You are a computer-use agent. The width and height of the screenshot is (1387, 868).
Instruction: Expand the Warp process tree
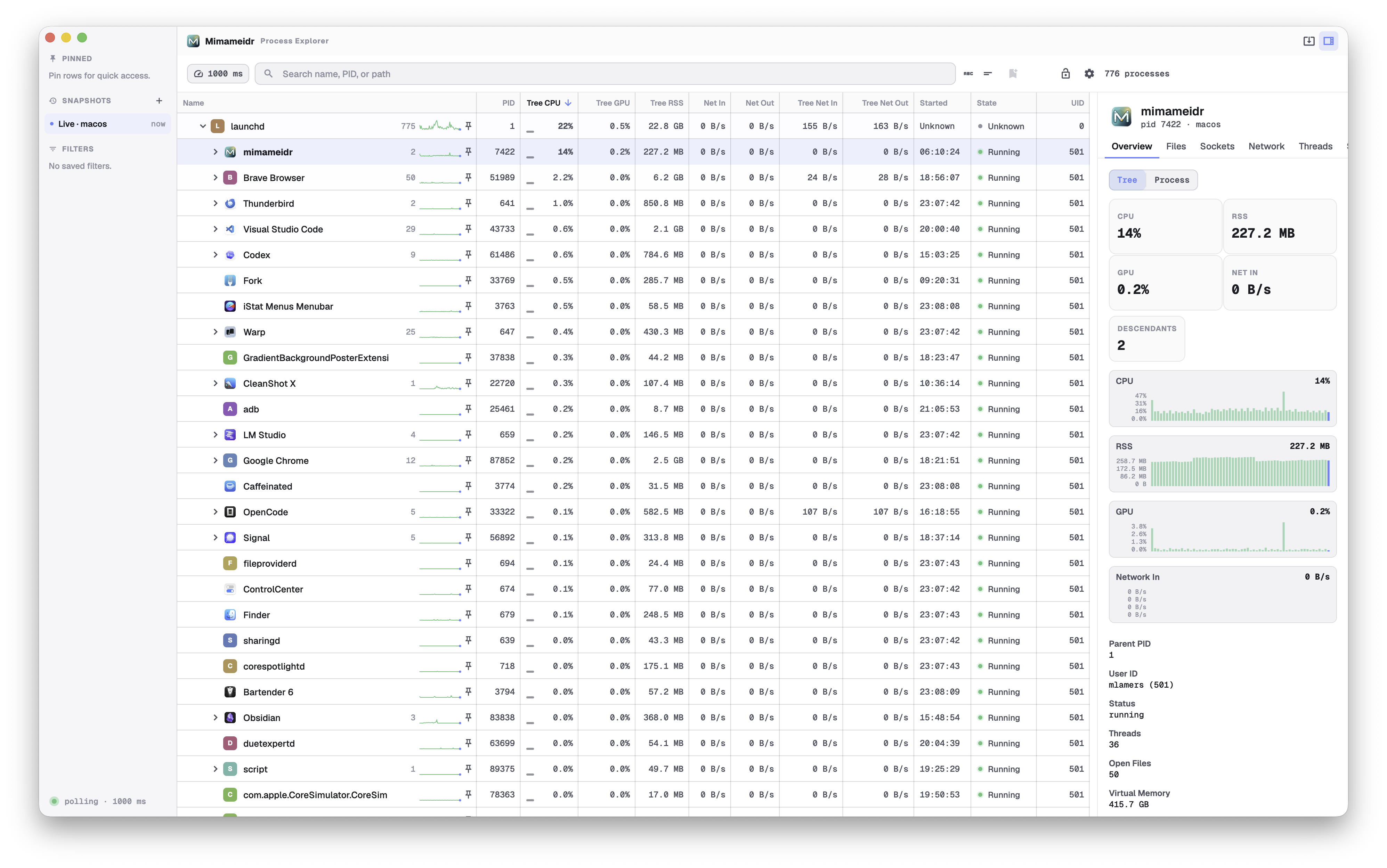(216, 332)
